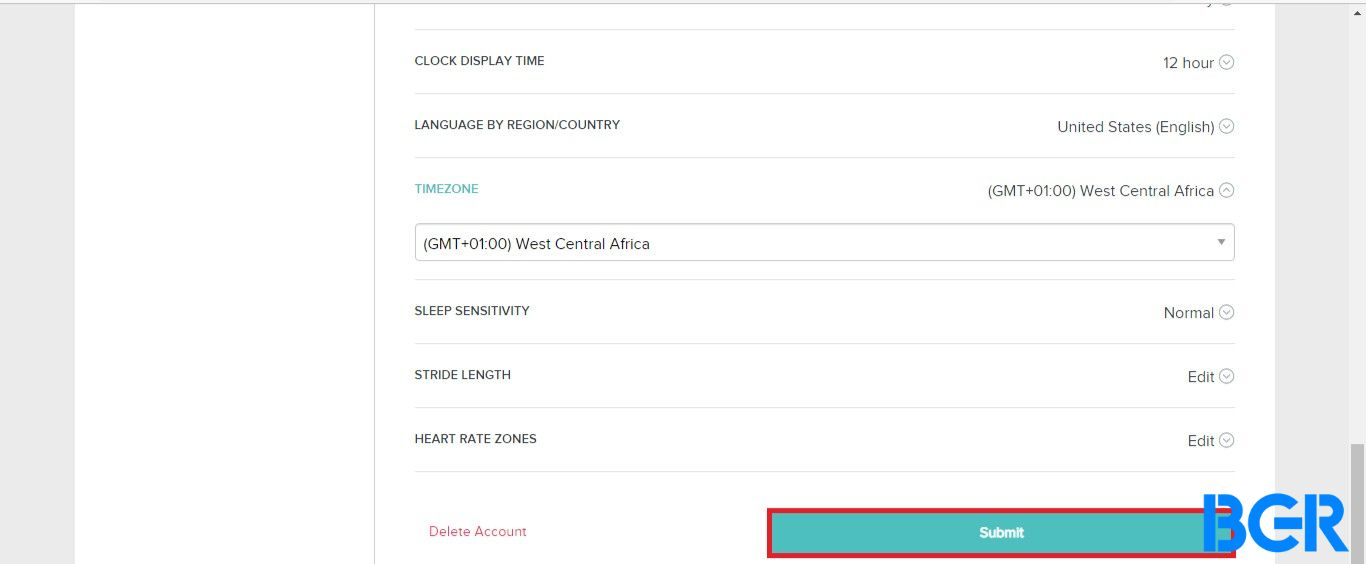Expand the United States (English) language option
The height and width of the screenshot is (564, 1366).
(x=1135, y=127)
